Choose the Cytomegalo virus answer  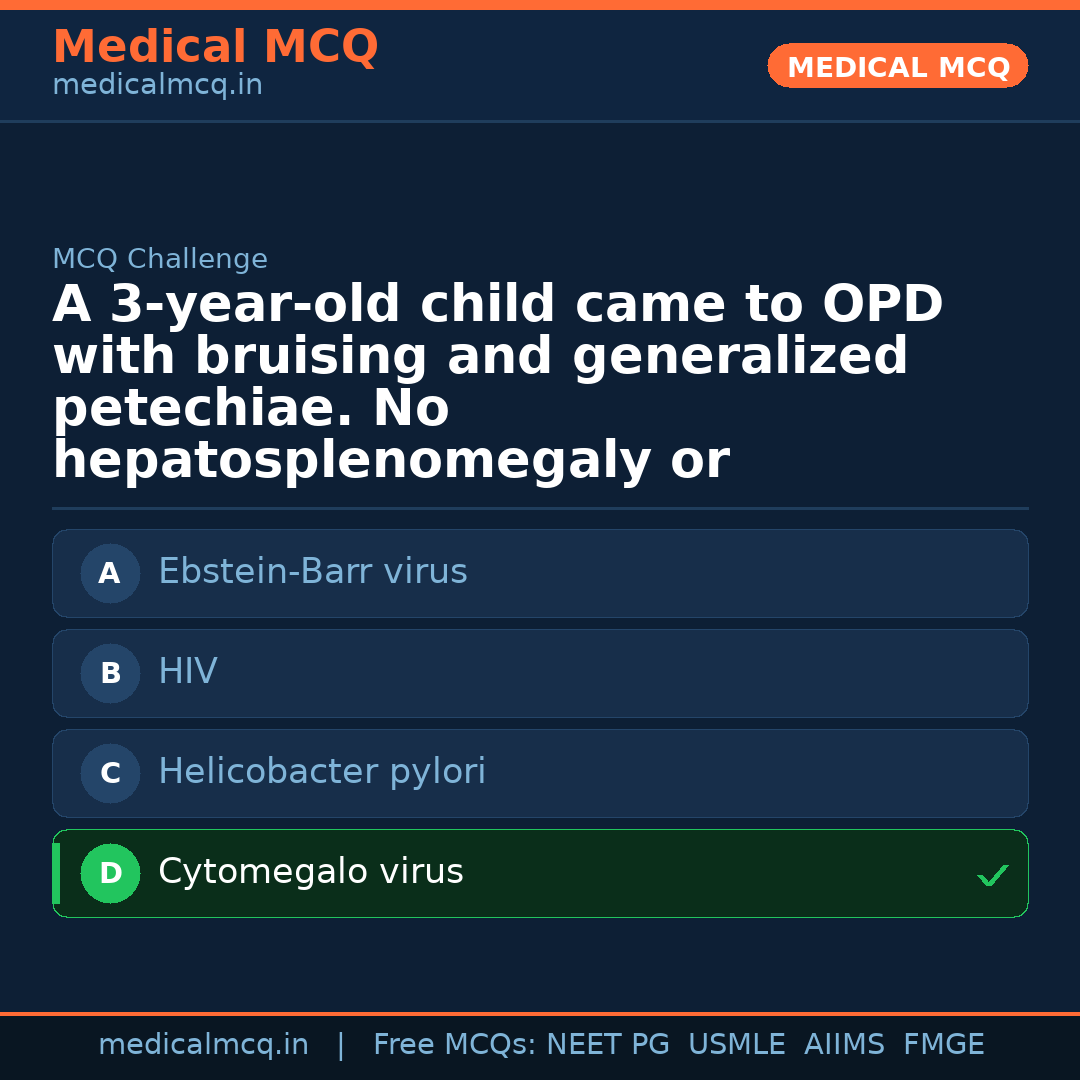click(311, 872)
